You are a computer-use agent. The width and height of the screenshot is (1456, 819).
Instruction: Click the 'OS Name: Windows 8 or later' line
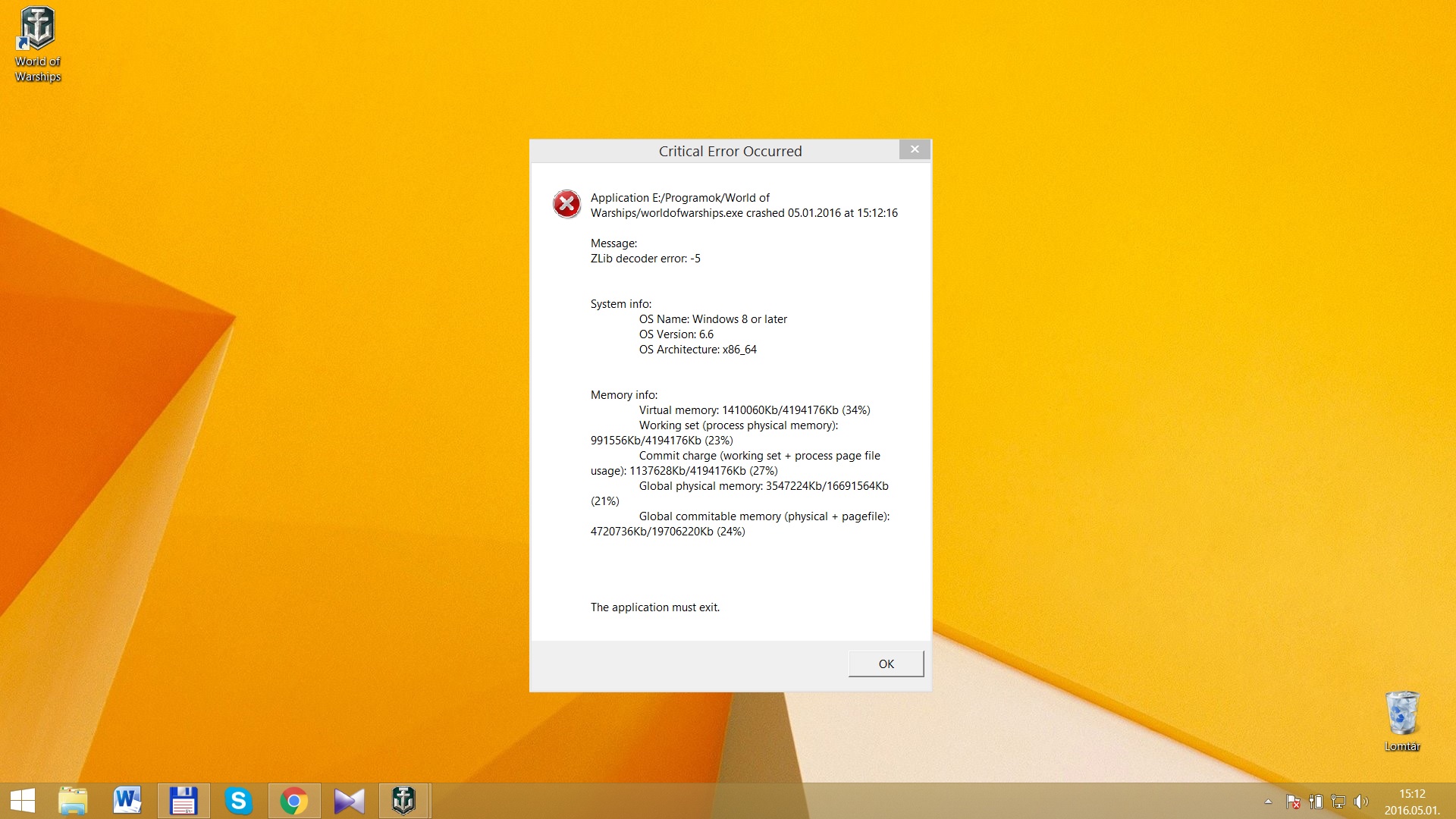click(713, 319)
